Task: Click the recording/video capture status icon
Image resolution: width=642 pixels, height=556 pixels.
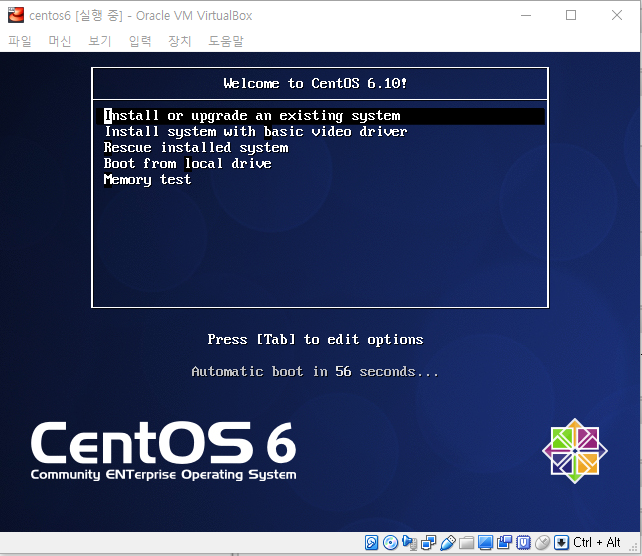Action: (x=504, y=542)
